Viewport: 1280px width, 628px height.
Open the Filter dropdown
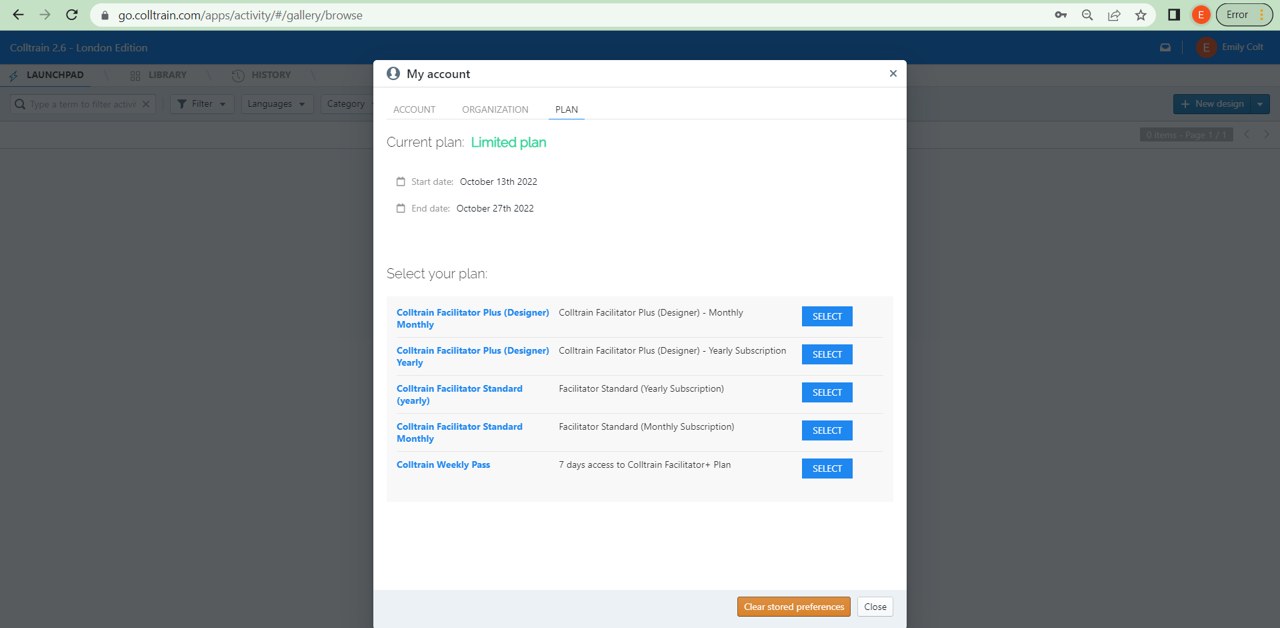pyautogui.click(x=203, y=104)
